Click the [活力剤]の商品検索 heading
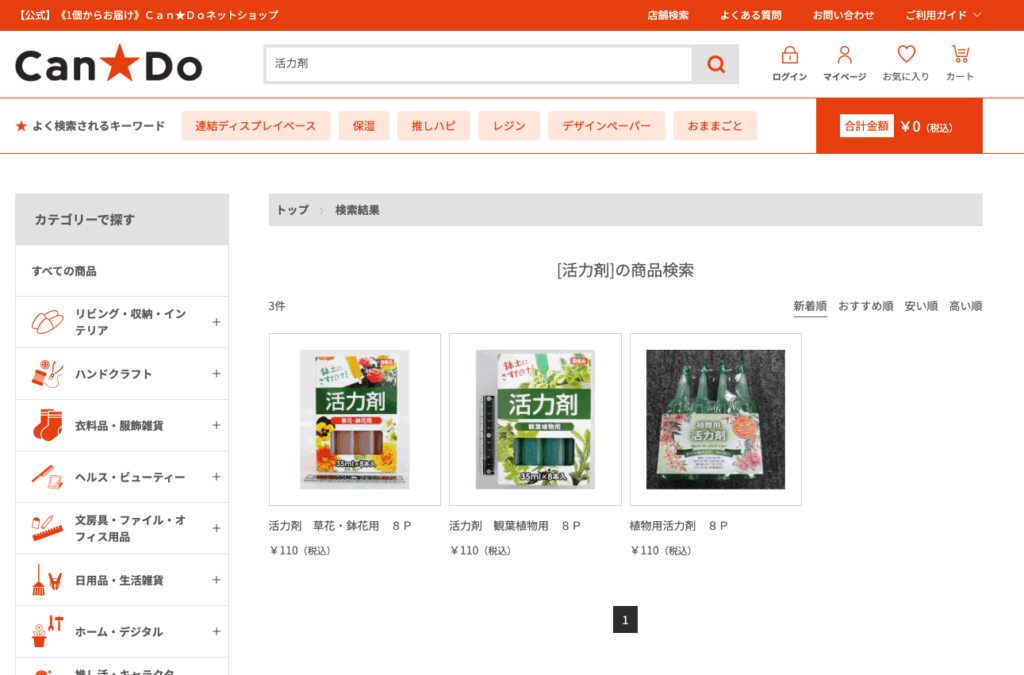 pyautogui.click(x=626, y=270)
